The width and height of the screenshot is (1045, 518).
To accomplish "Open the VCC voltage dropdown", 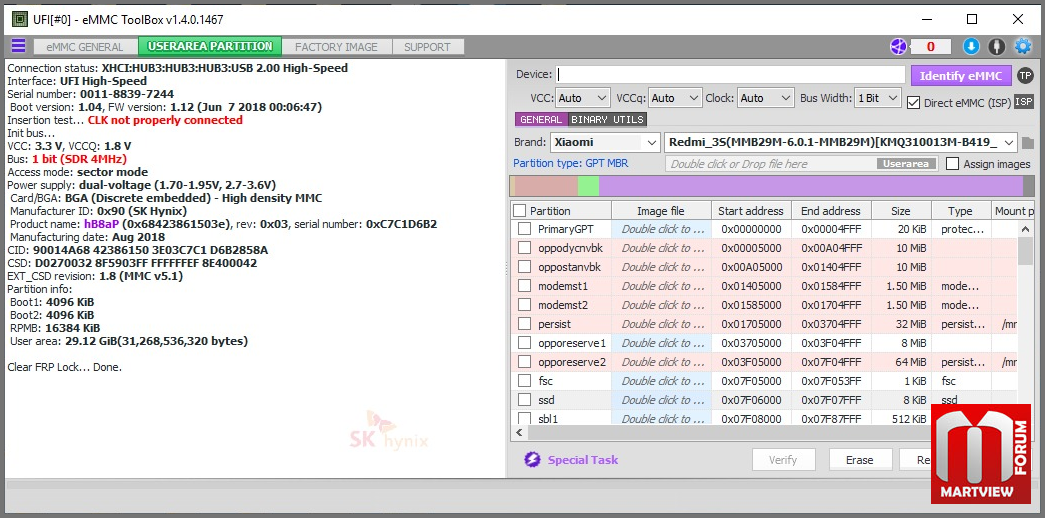I will pos(582,98).
